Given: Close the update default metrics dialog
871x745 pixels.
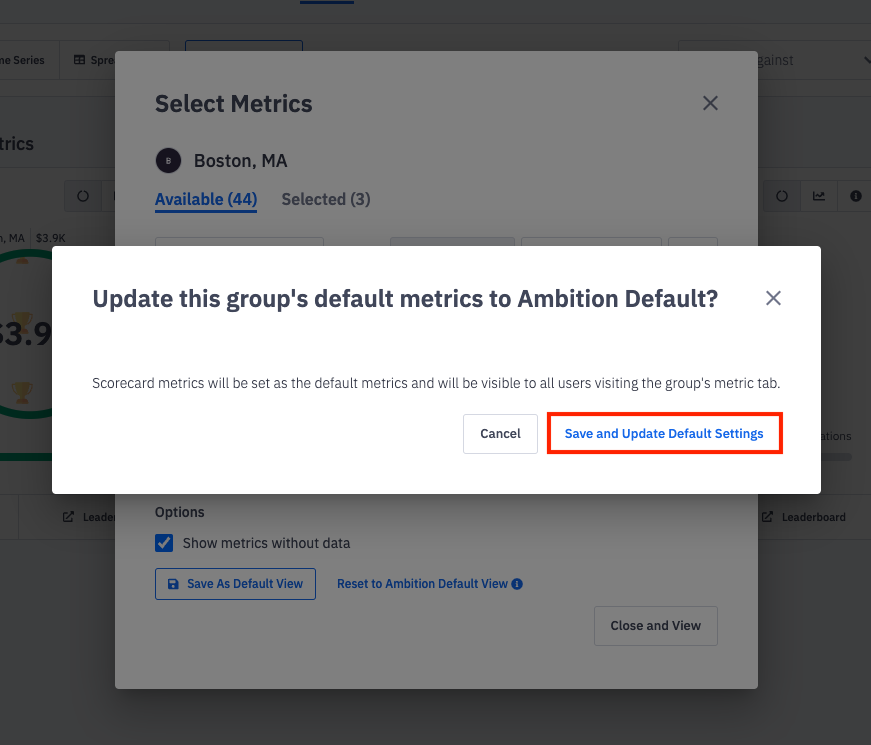Looking at the screenshot, I should [x=772, y=298].
